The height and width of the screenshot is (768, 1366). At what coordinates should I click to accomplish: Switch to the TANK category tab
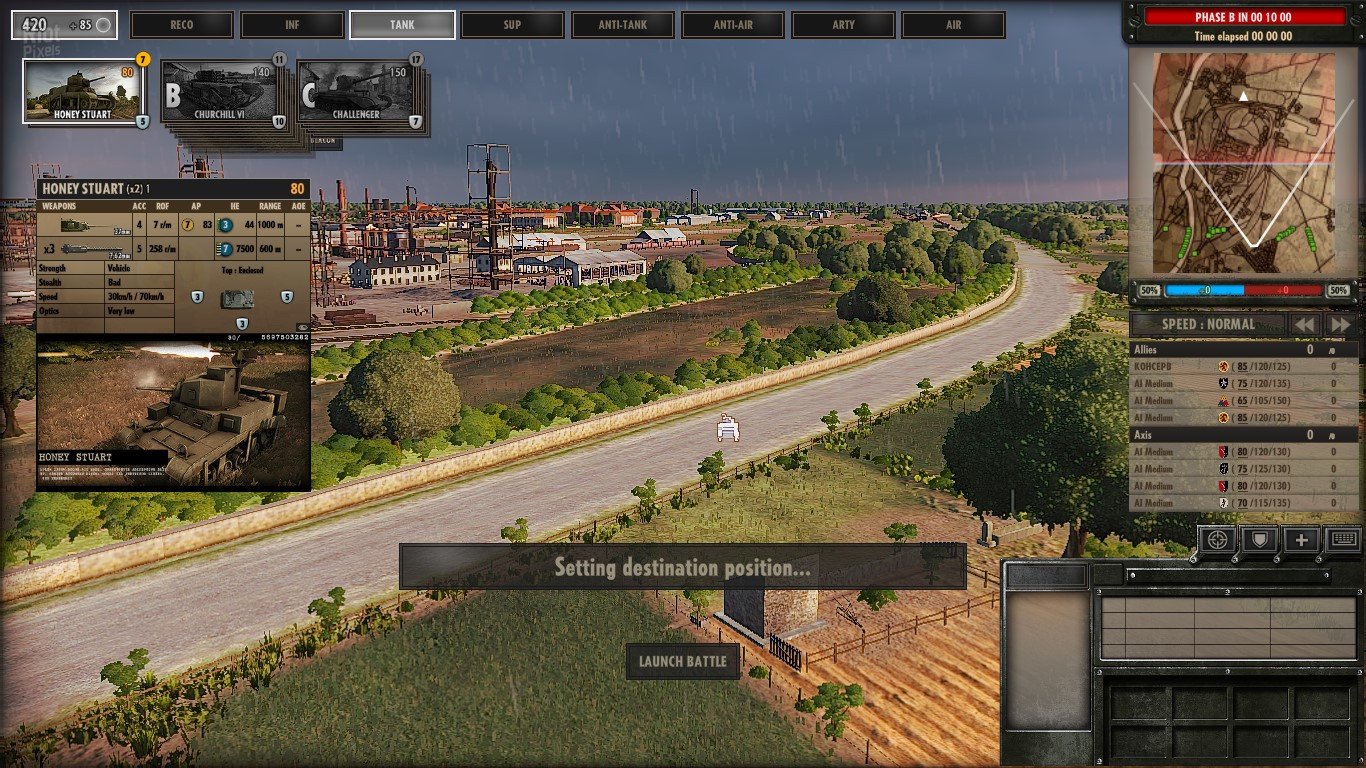pyautogui.click(x=402, y=24)
